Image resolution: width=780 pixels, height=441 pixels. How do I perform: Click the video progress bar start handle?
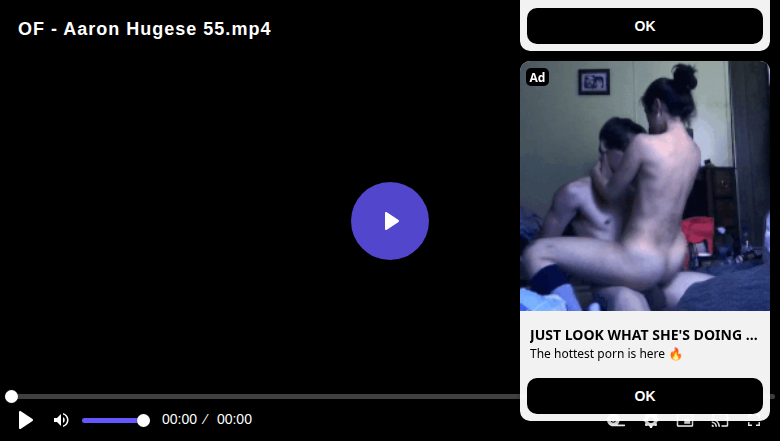[11, 396]
